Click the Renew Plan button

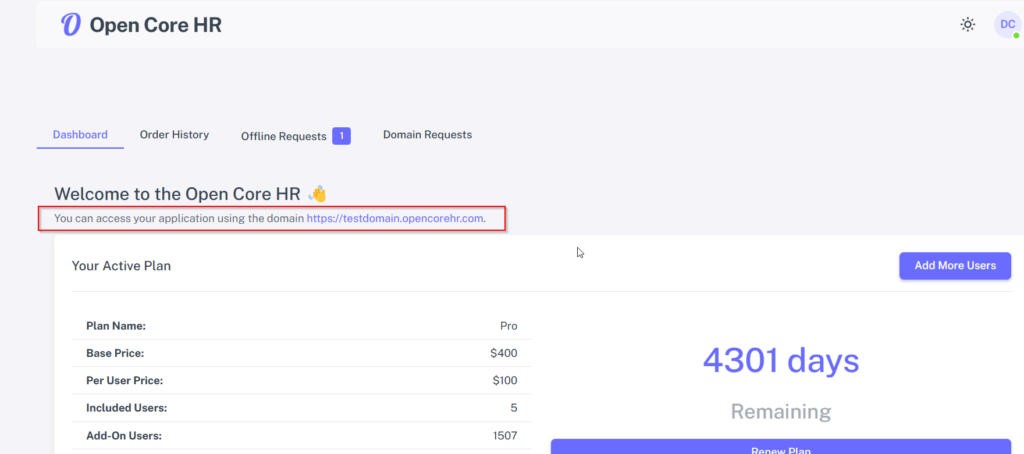click(780, 447)
